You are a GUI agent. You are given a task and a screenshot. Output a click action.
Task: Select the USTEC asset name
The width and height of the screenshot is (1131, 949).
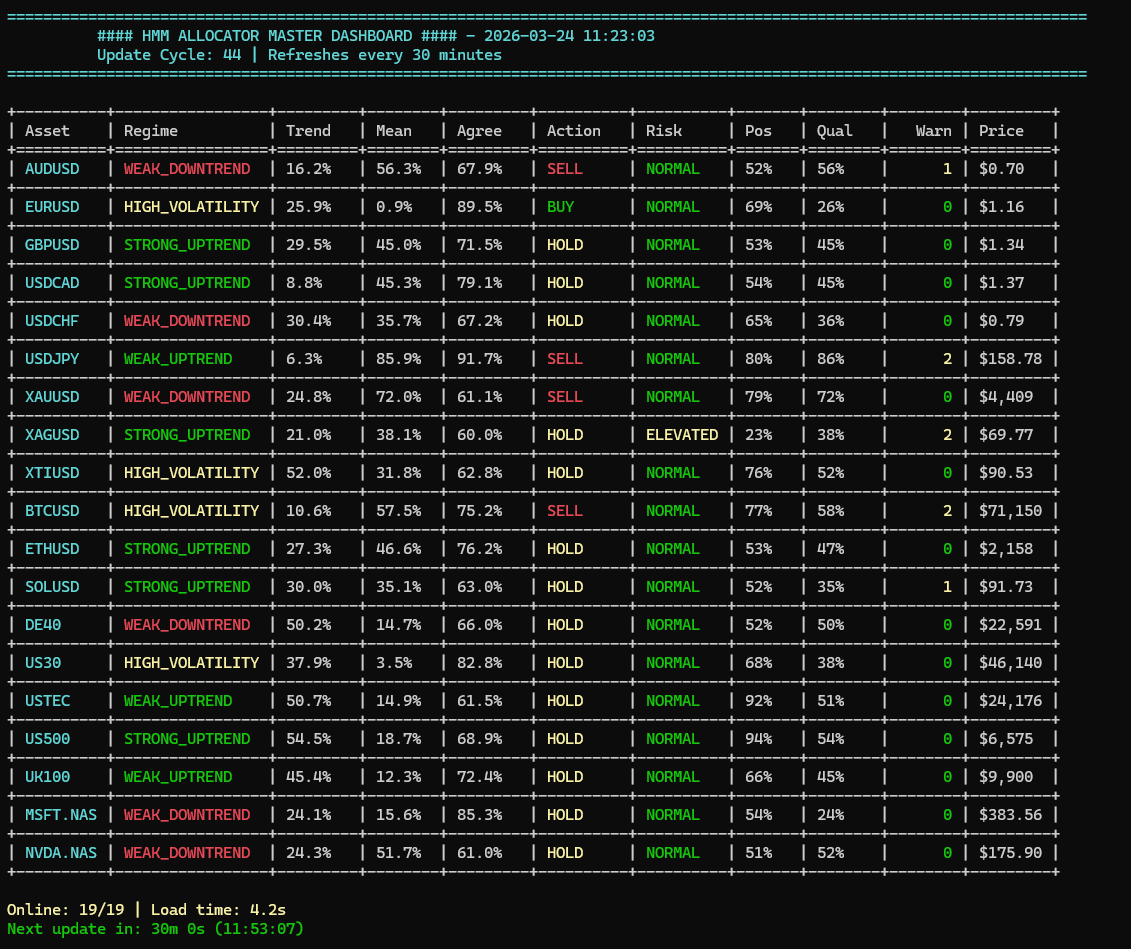(48, 701)
